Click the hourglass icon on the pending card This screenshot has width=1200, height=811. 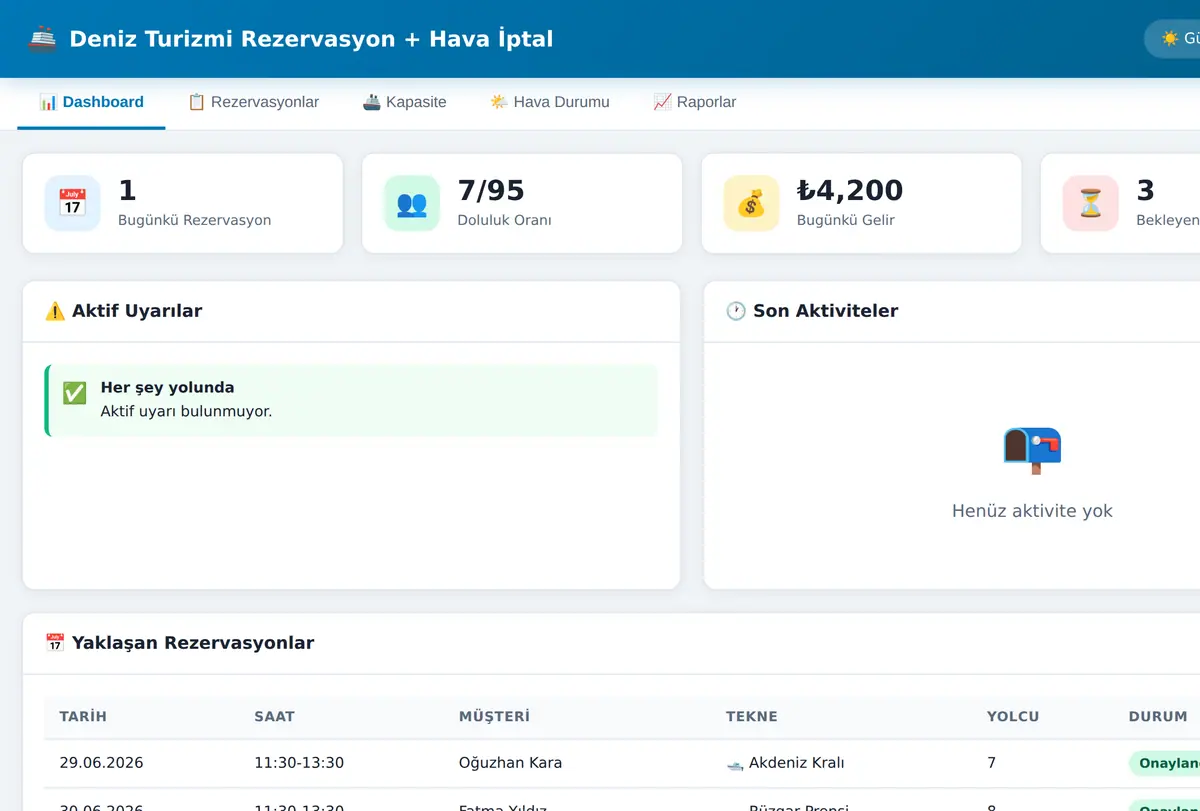click(x=1090, y=203)
